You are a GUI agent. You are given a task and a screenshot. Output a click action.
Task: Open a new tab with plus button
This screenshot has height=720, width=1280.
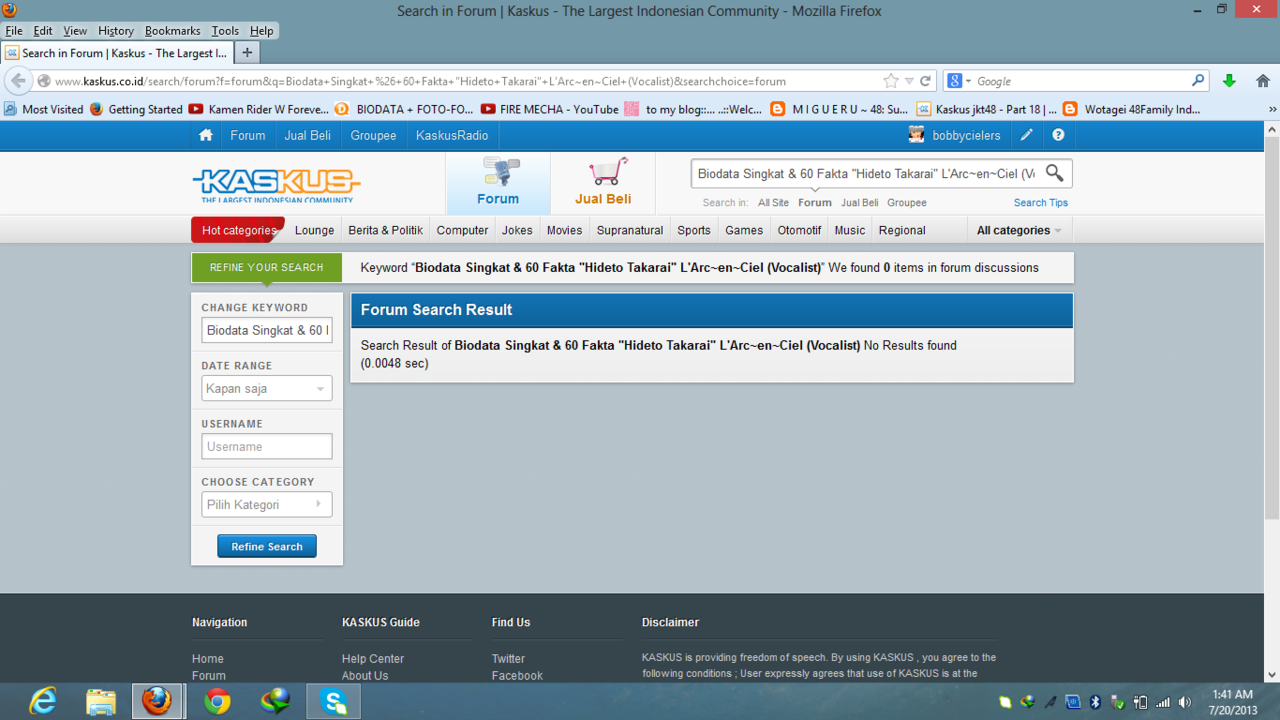(247, 52)
